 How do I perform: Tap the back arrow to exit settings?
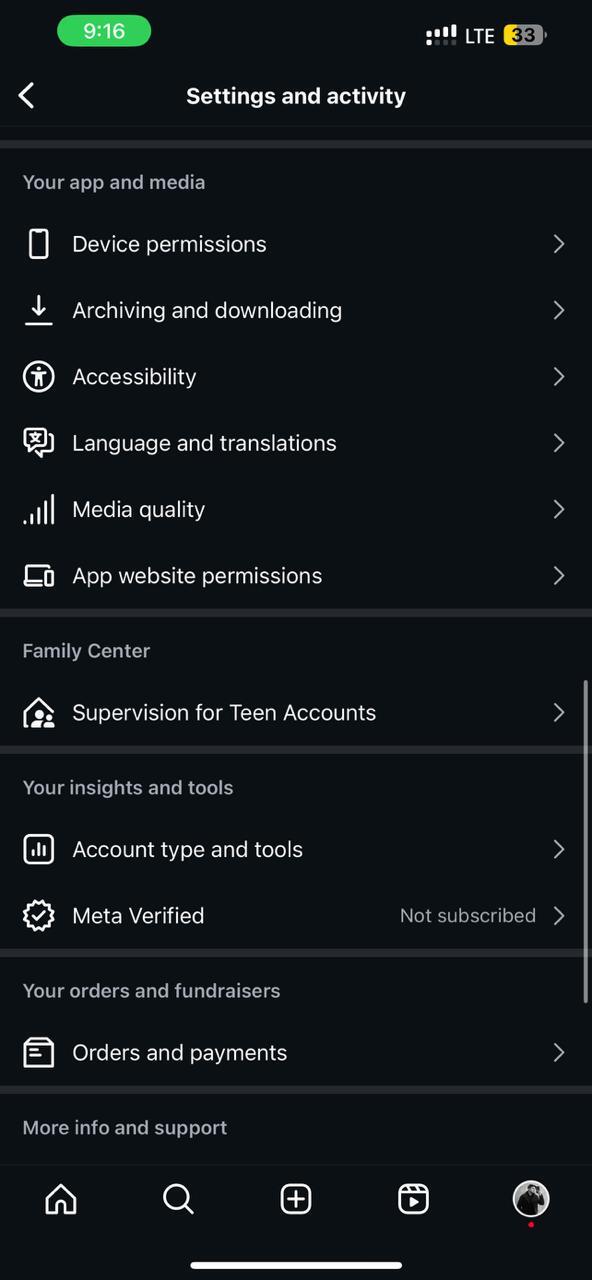26,95
